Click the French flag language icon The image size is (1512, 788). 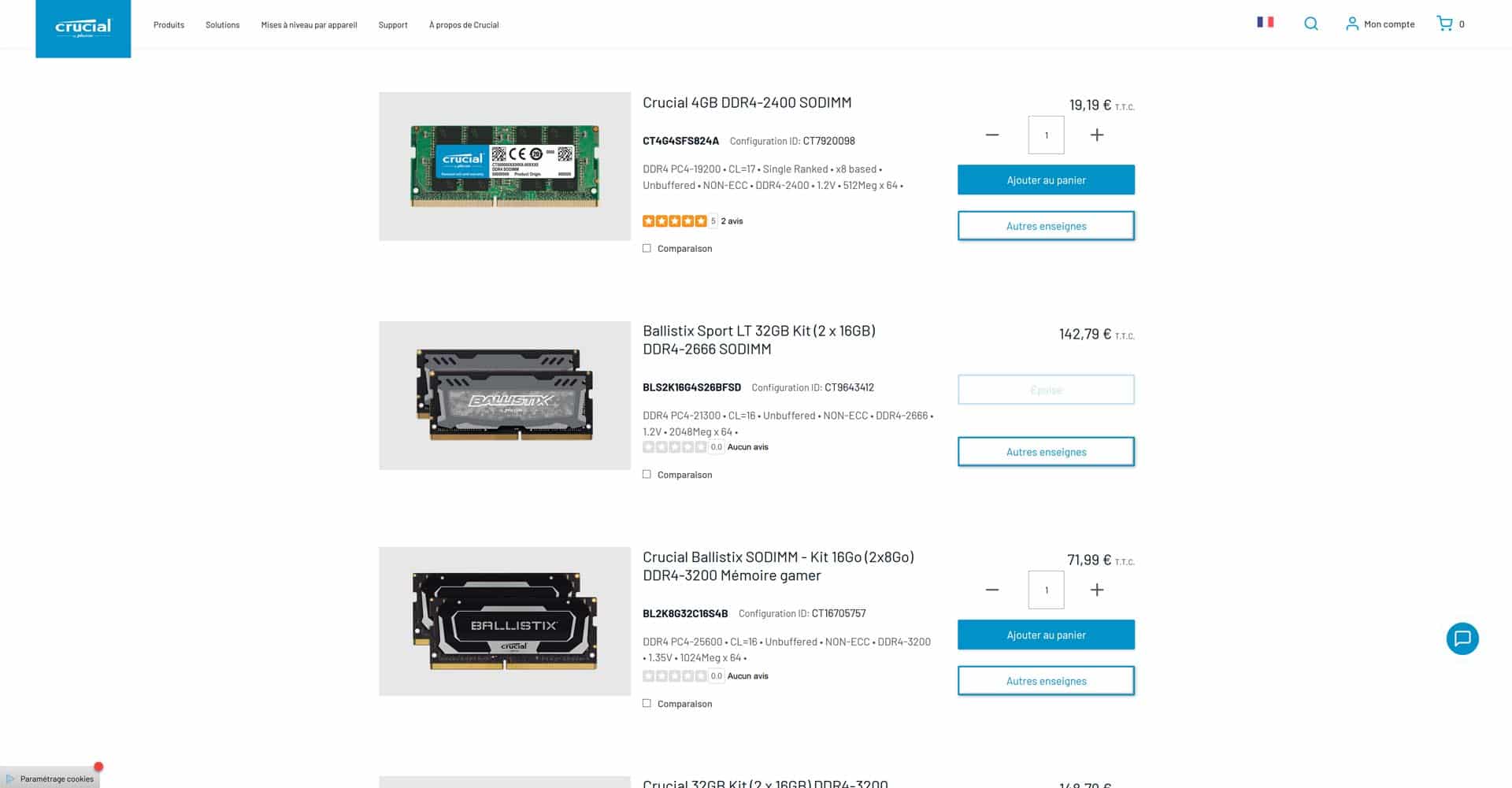coord(1266,22)
